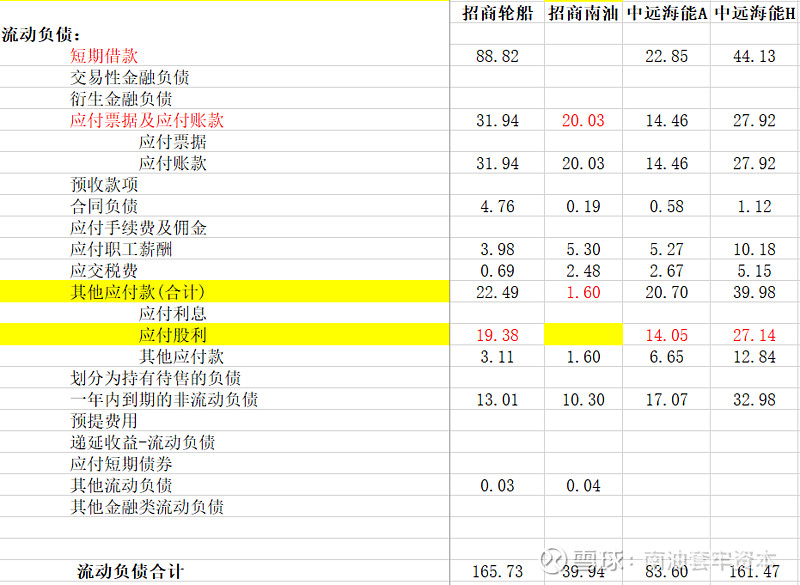Select the 应付职工薪酬 row label

click(x=121, y=249)
